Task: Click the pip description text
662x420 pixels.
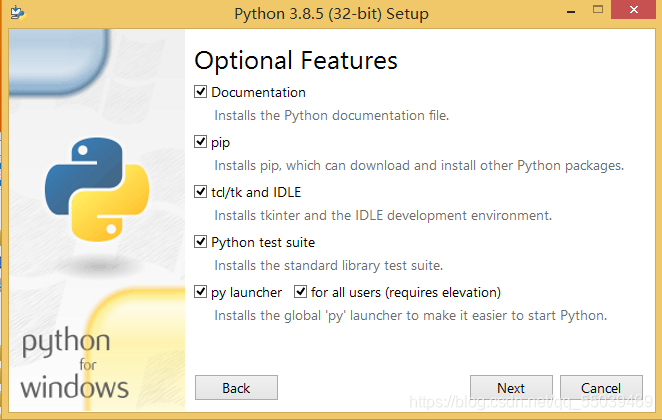Action: tap(419, 165)
